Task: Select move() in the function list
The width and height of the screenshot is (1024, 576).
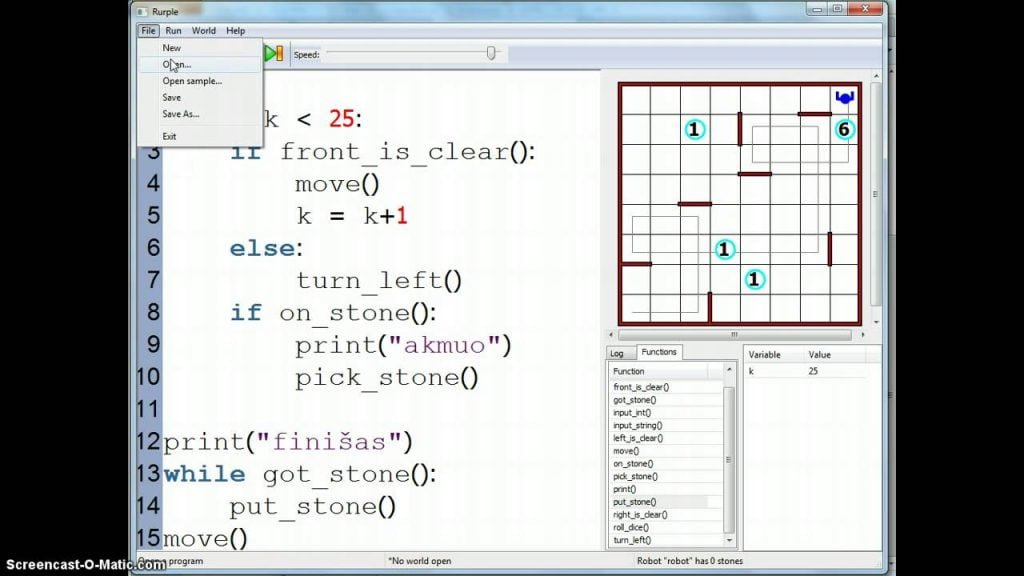Action: pyautogui.click(x=626, y=451)
